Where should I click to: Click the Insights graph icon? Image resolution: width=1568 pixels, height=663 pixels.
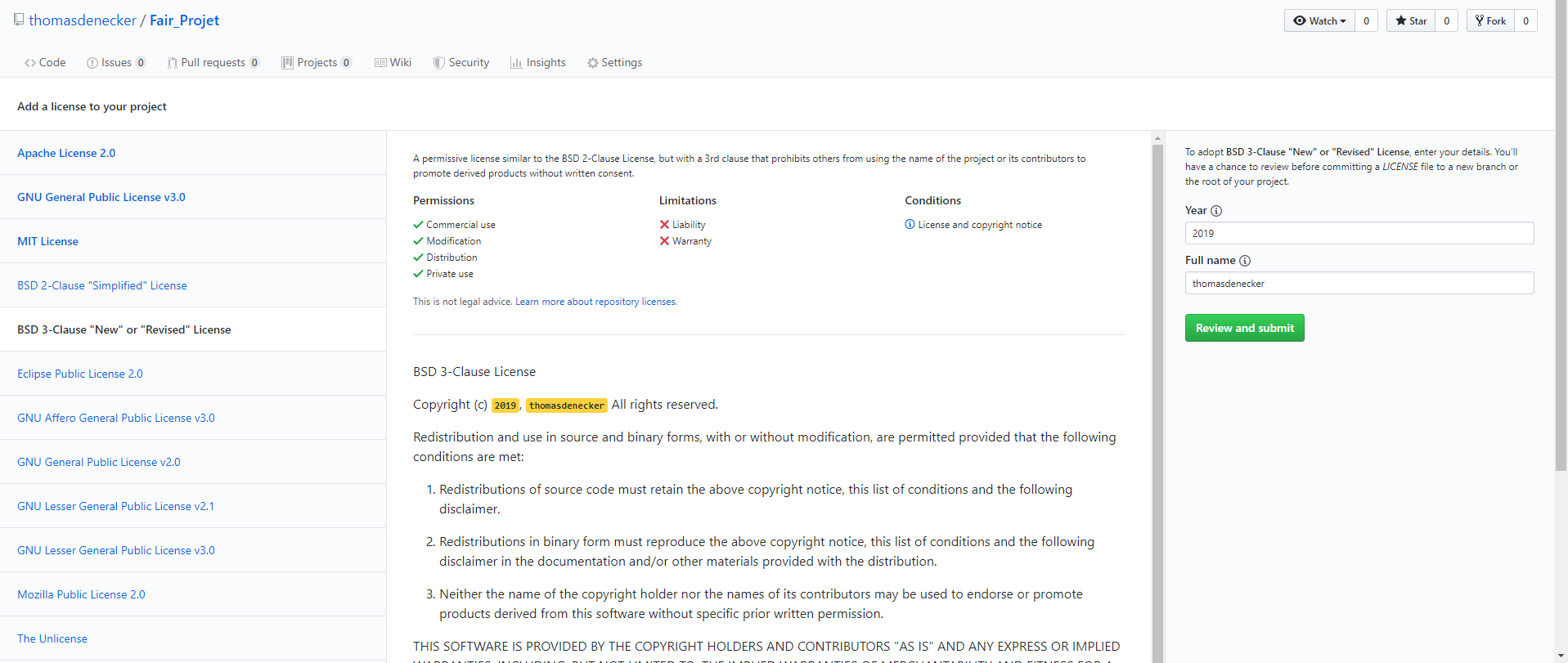point(516,63)
